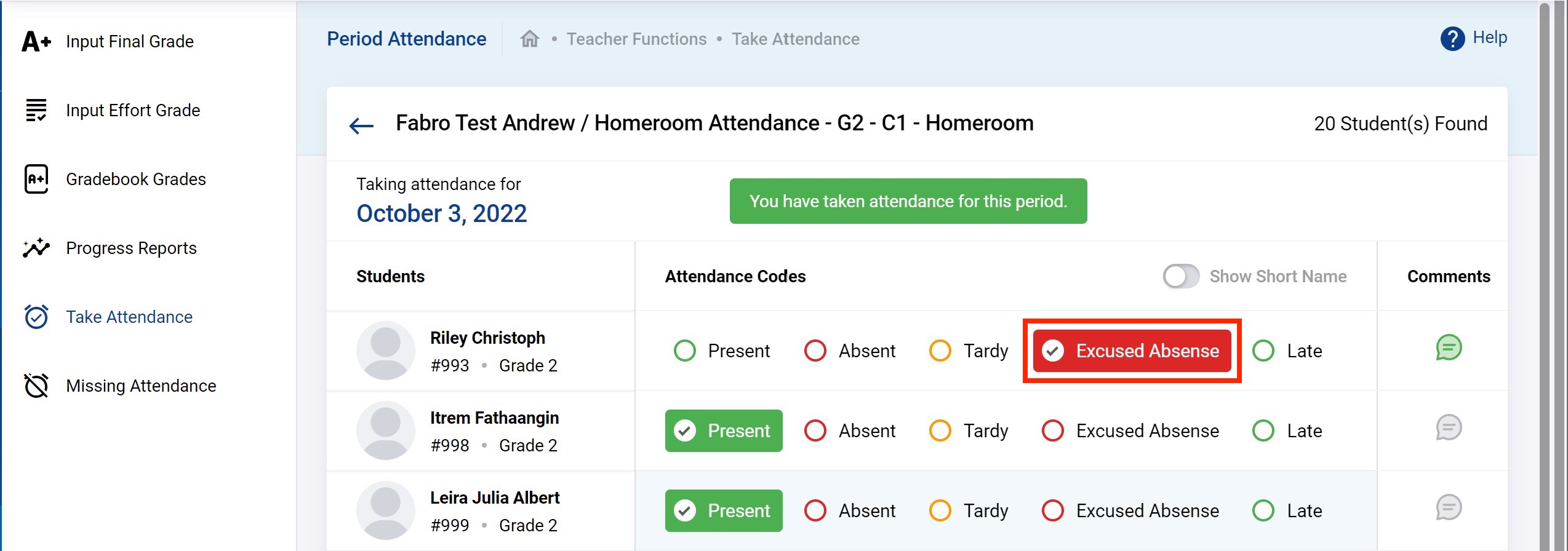The height and width of the screenshot is (551, 1568).
Task: Click the Progress Reports chart icon
Action: [x=36, y=248]
